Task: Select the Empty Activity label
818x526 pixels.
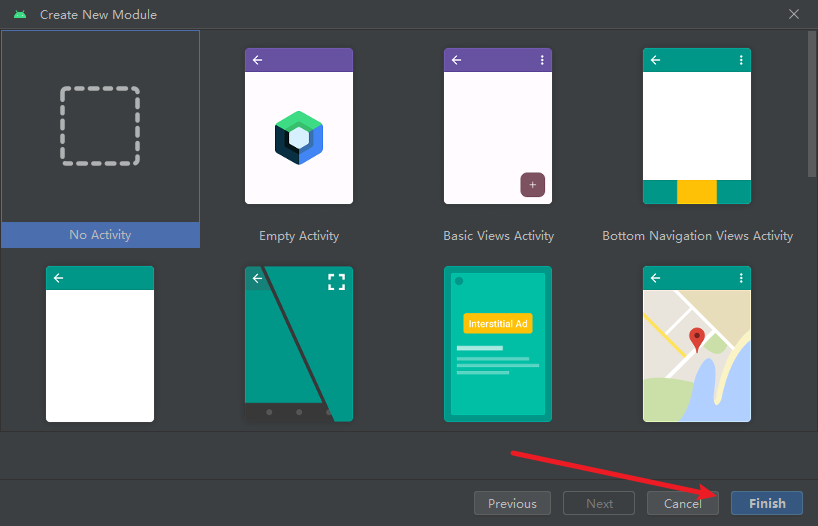Action: (x=299, y=236)
